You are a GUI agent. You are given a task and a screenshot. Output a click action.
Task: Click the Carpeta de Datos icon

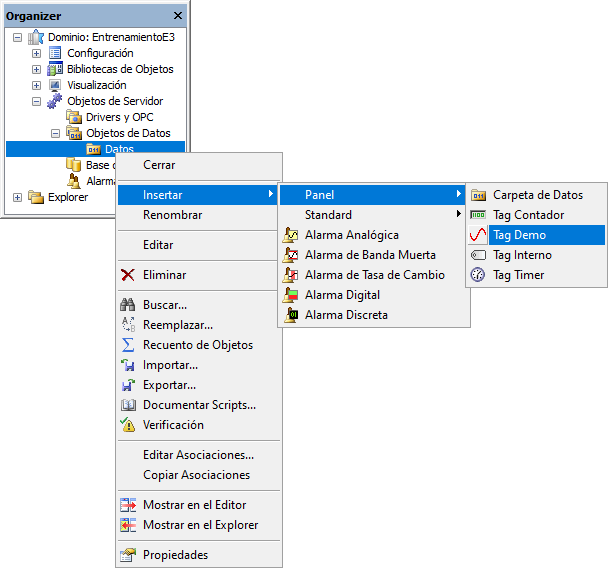(x=478, y=195)
